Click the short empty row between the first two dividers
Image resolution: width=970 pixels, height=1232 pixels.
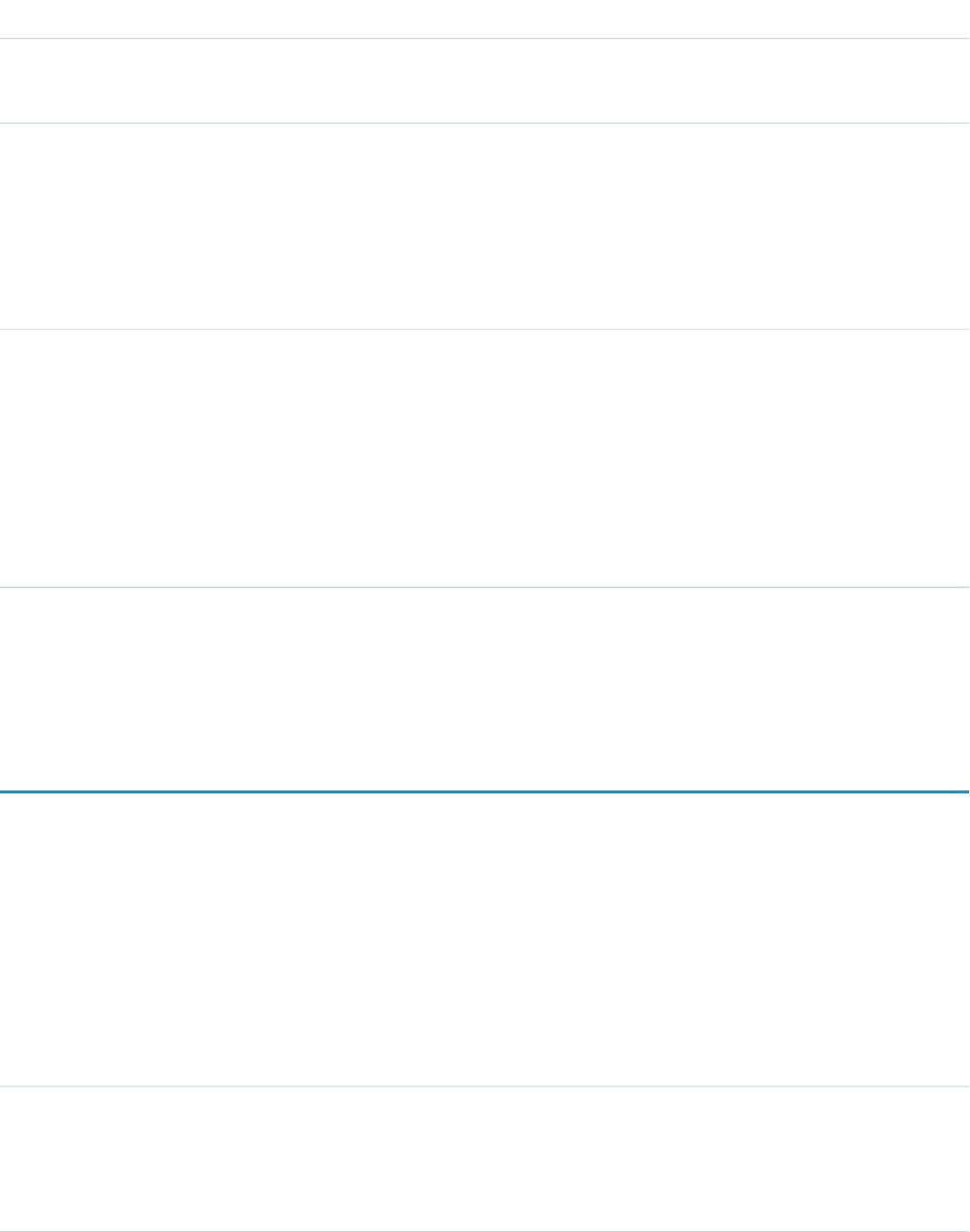pyautogui.click(x=485, y=81)
